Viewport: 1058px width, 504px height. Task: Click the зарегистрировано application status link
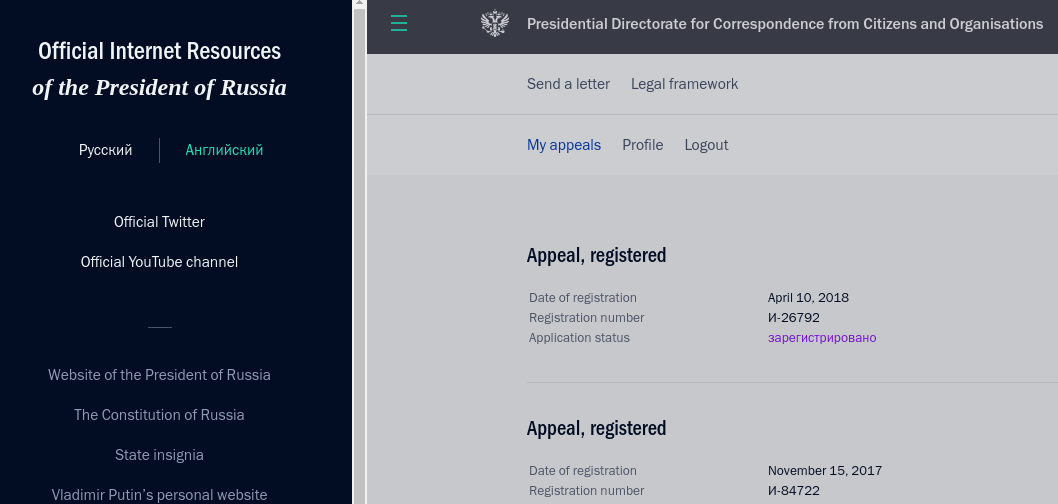(822, 338)
